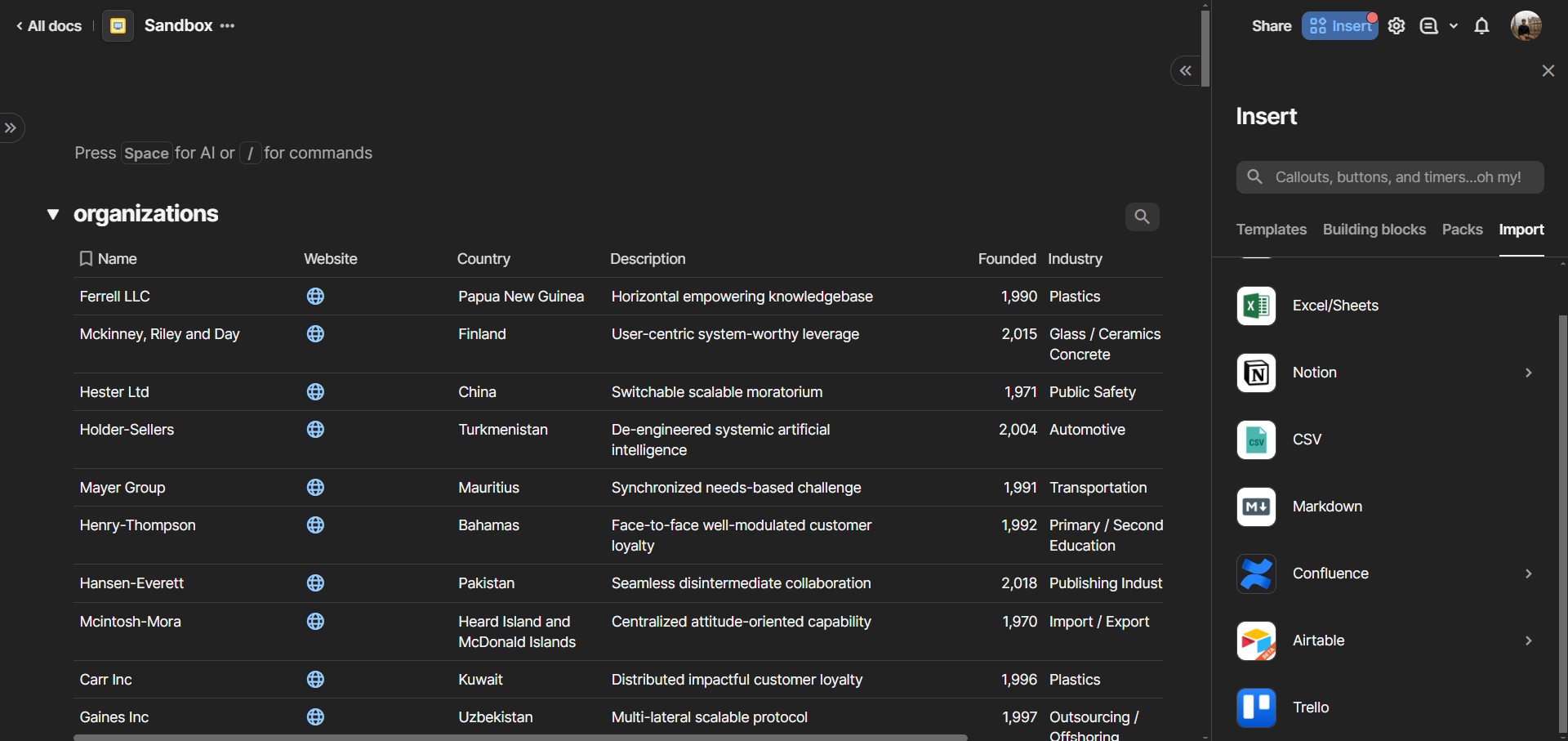The width and height of the screenshot is (1568, 741).
Task: Select the Markdown import icon
Action: tap(1256, 507)
